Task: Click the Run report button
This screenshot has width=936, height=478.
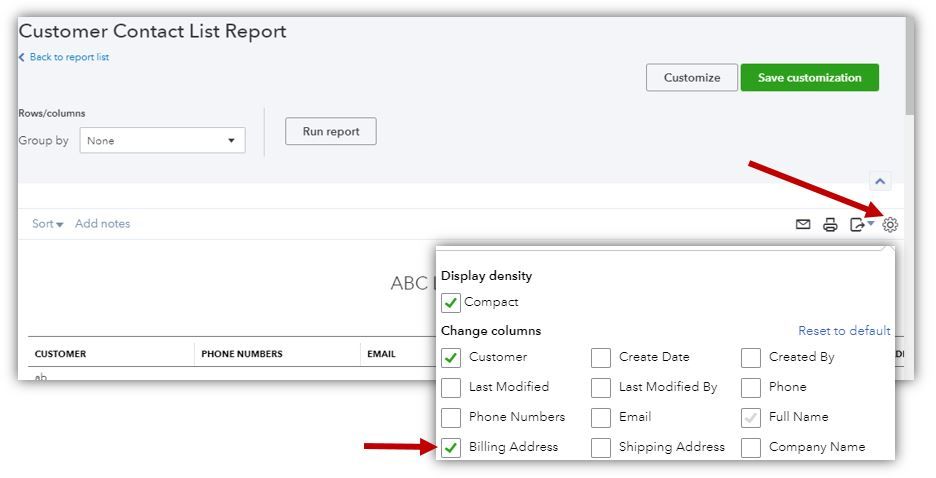Action: (331, 132)
